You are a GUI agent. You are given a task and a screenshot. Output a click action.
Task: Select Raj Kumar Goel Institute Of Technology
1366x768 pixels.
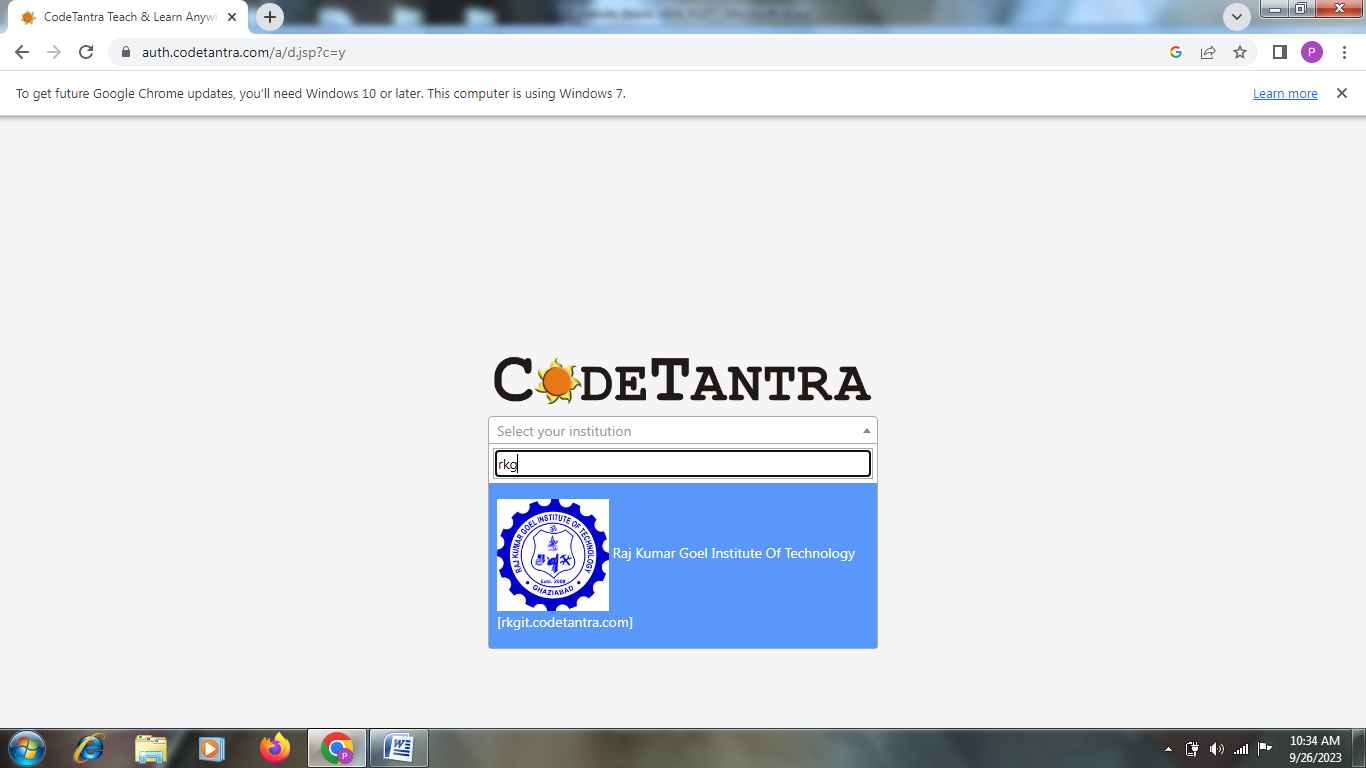(x=683, y=566)
